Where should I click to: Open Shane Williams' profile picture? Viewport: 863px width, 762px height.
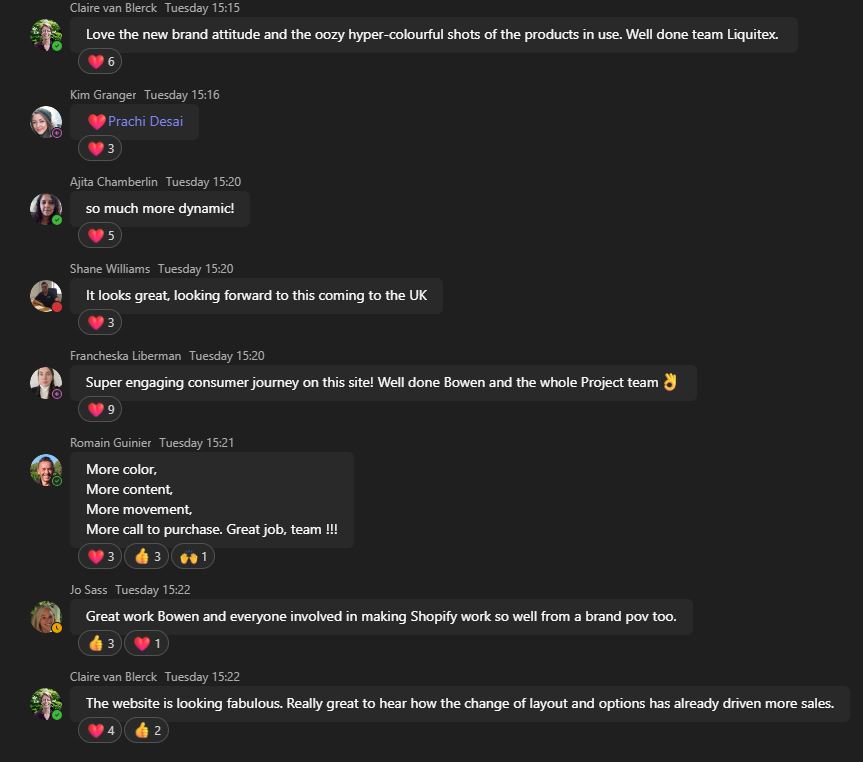[46, 296]
